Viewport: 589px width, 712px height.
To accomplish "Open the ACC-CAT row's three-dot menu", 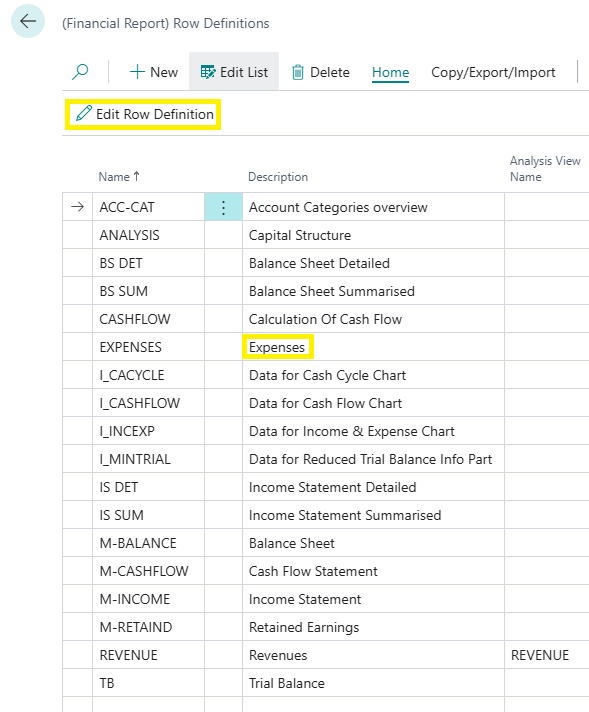I will (223, 207).
